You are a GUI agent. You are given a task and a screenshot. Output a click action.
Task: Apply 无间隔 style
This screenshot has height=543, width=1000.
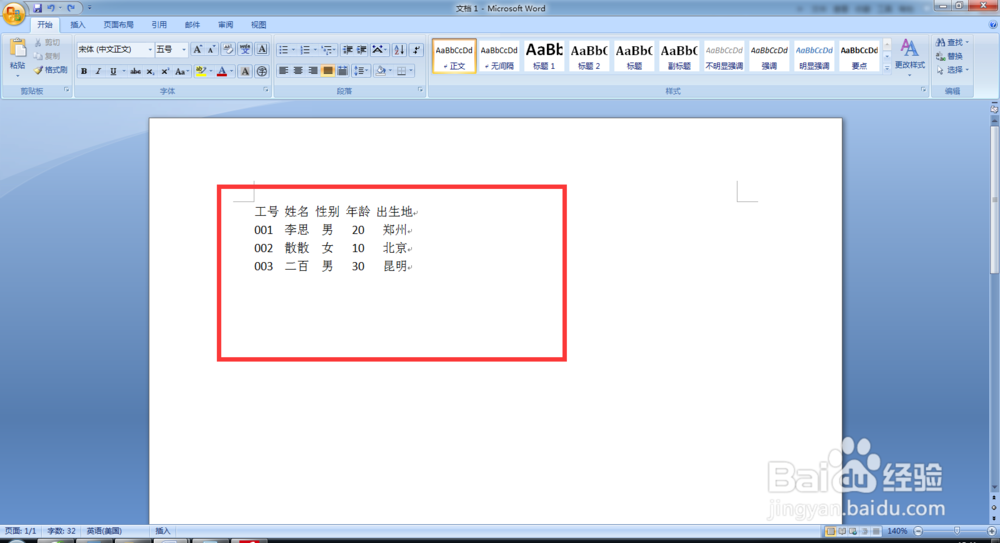point(499,56)
